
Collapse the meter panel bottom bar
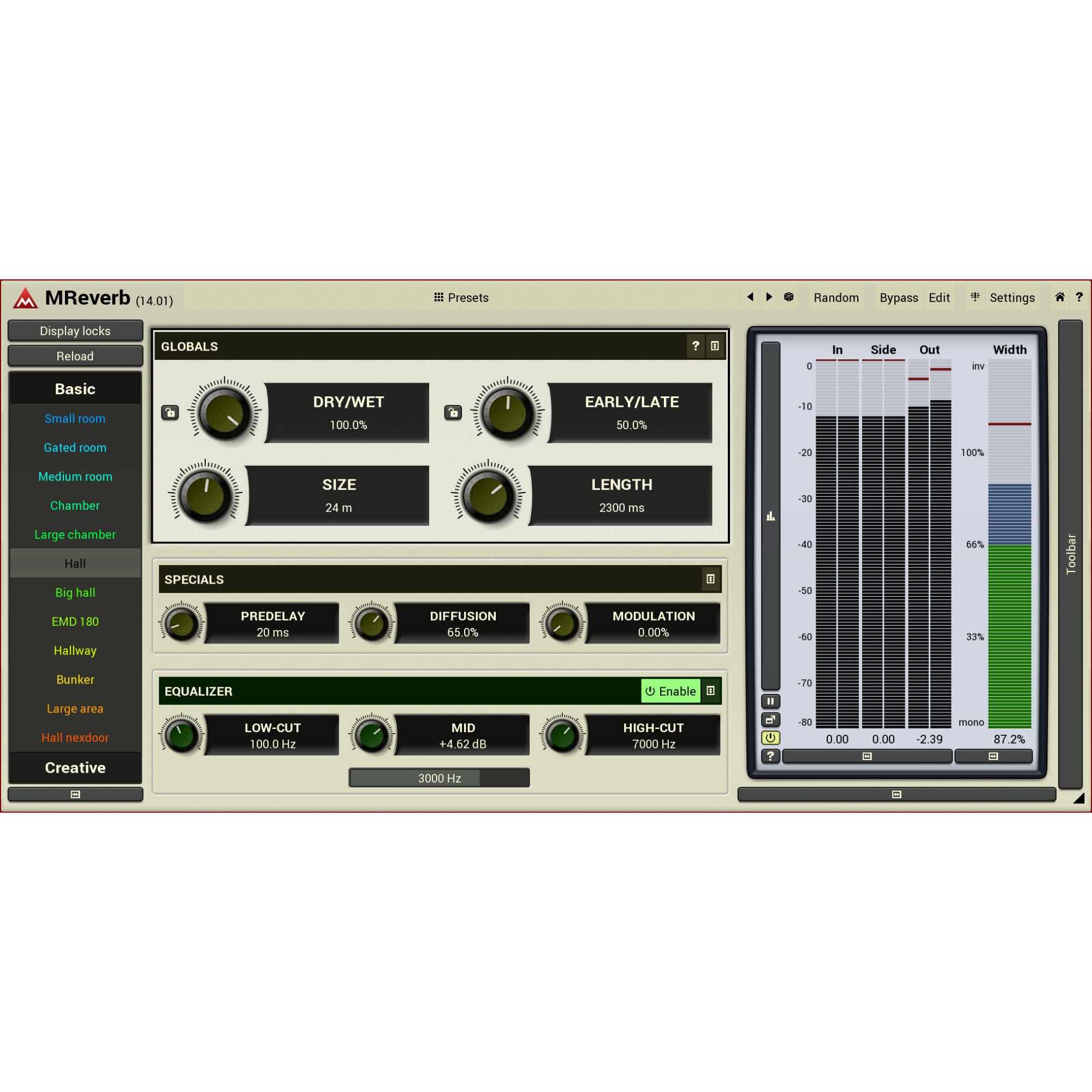(897, 794)
